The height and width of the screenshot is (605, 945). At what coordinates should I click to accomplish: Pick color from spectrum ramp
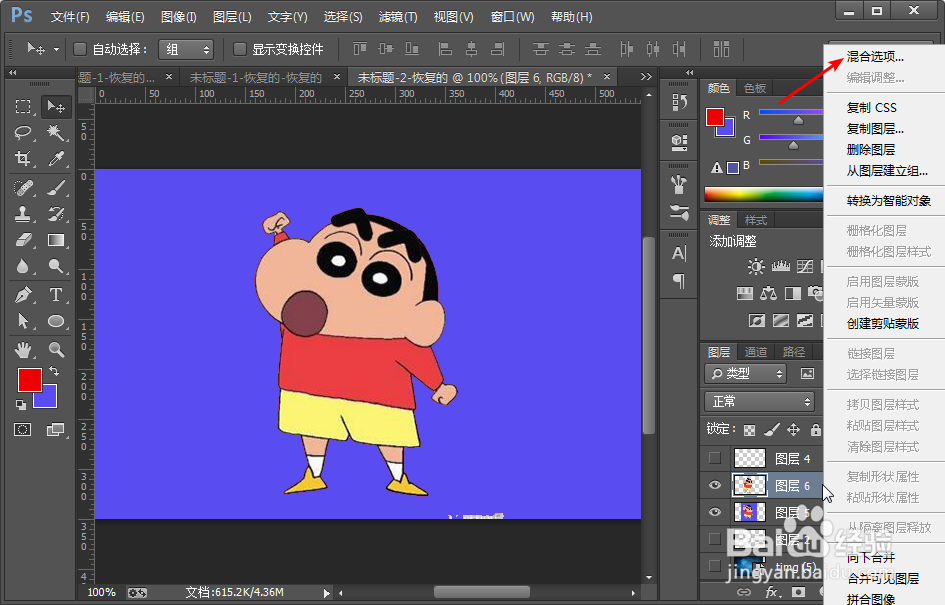pyautogui.click(x=764, y=195)
